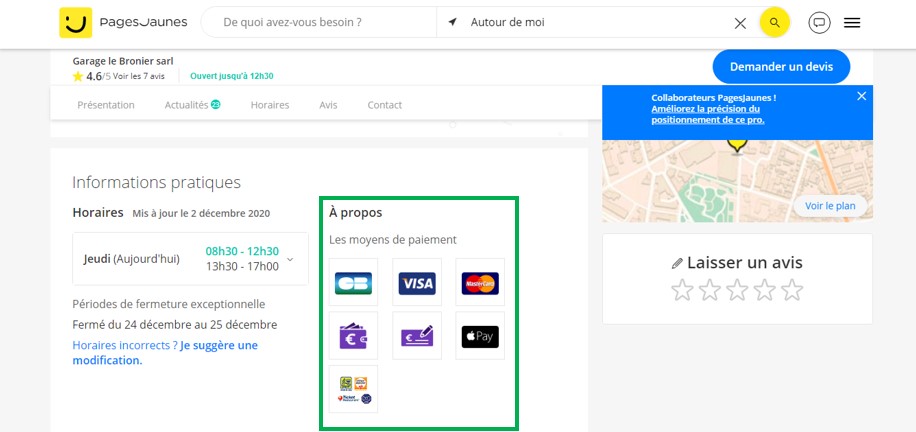916x432 pixels.
Task: Click the Demander un devis button
Action: click(781, 67)
